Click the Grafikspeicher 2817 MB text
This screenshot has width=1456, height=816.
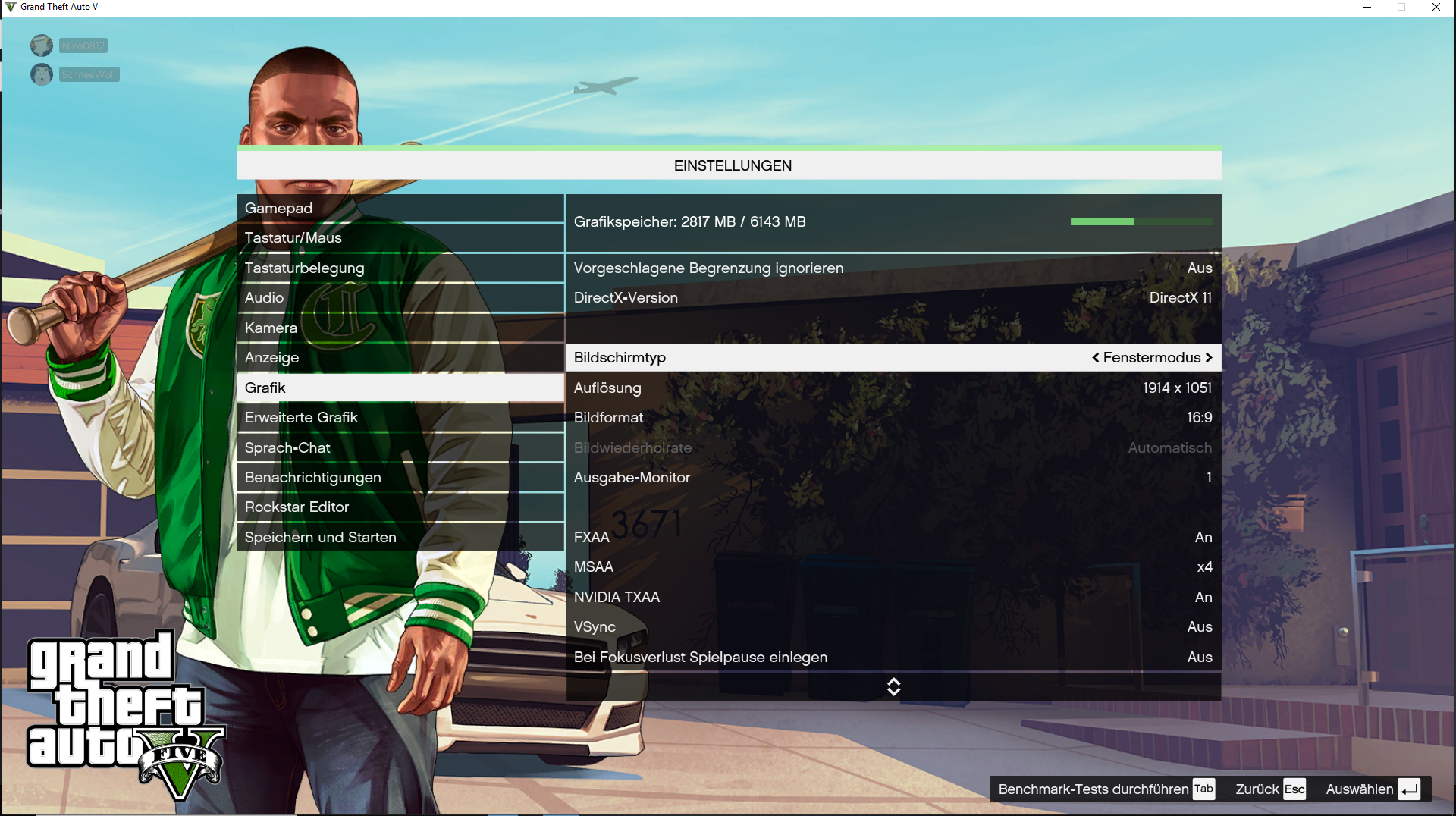tap(689, 222)
